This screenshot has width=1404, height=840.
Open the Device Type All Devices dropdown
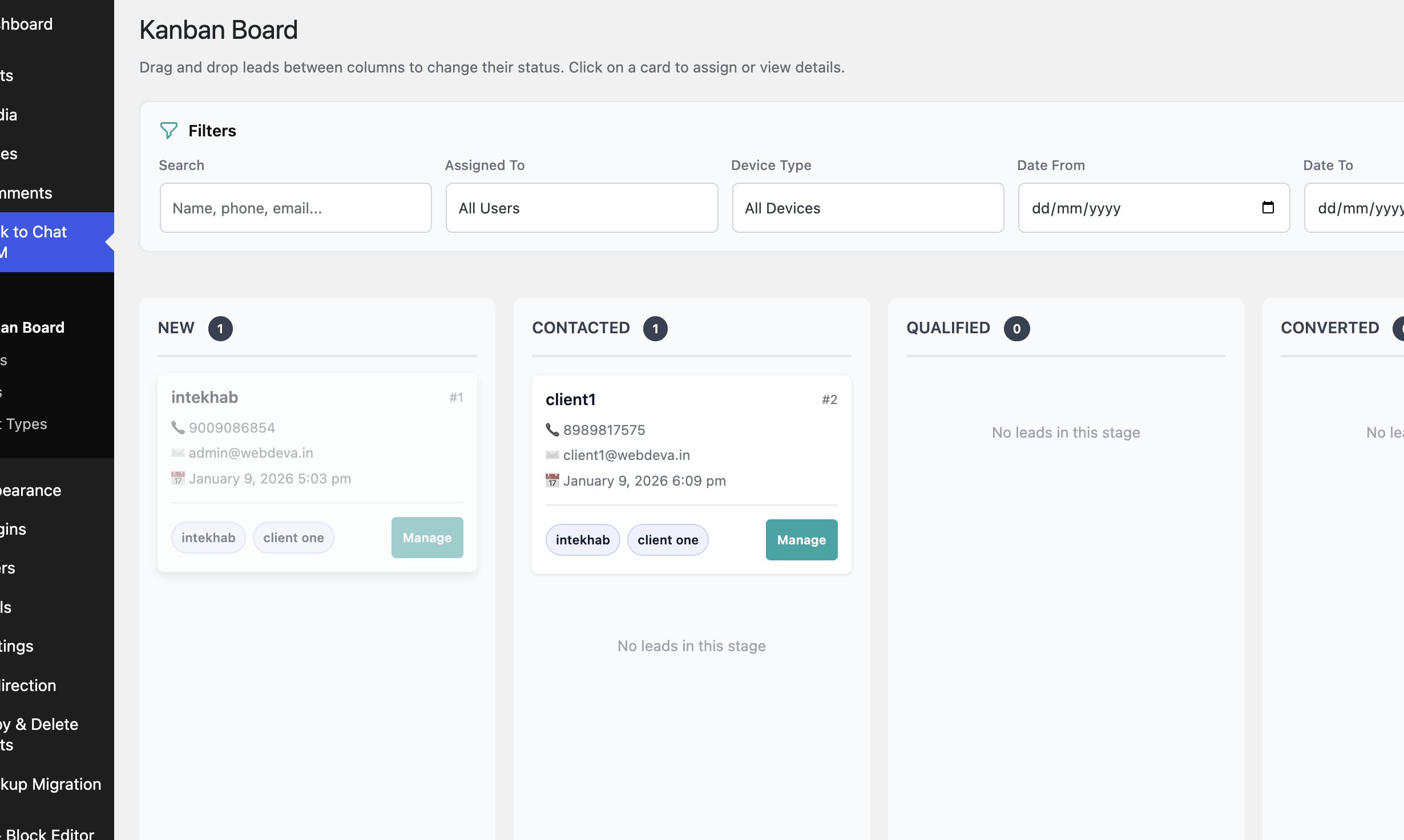tap(868, 208)
